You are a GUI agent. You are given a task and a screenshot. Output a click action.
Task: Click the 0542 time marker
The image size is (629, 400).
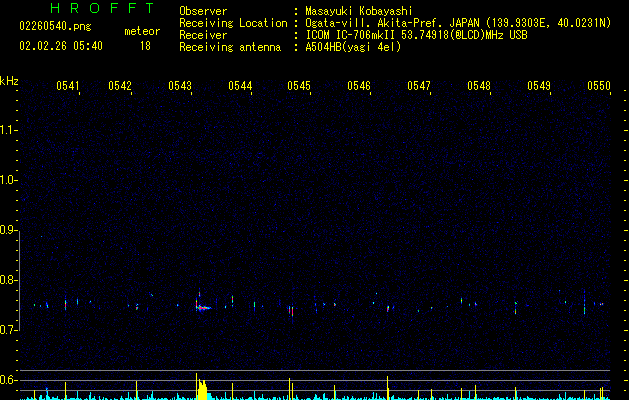tap(120, 86)
